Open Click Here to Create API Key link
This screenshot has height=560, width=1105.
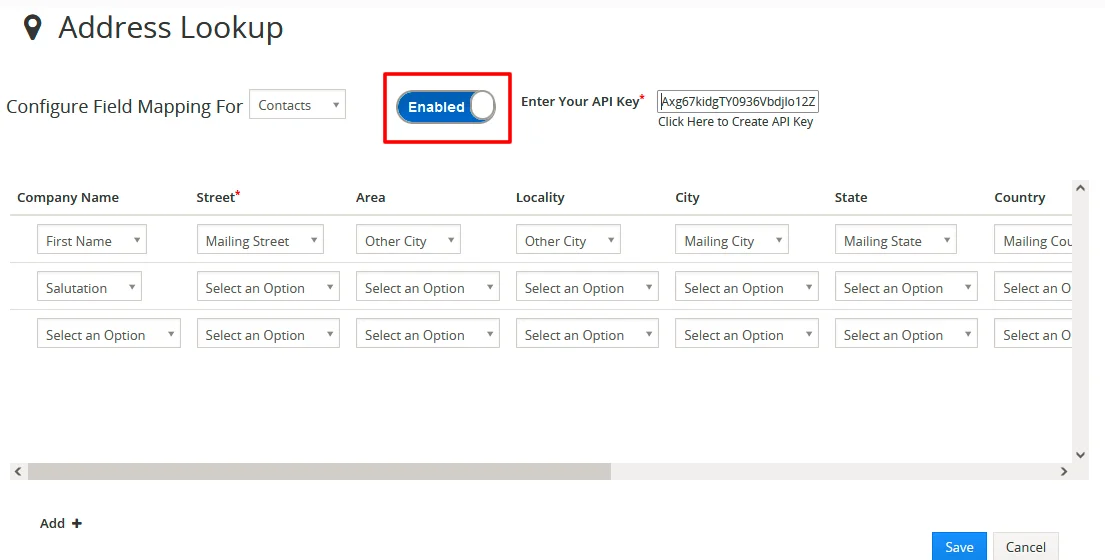tap(735, 122)
